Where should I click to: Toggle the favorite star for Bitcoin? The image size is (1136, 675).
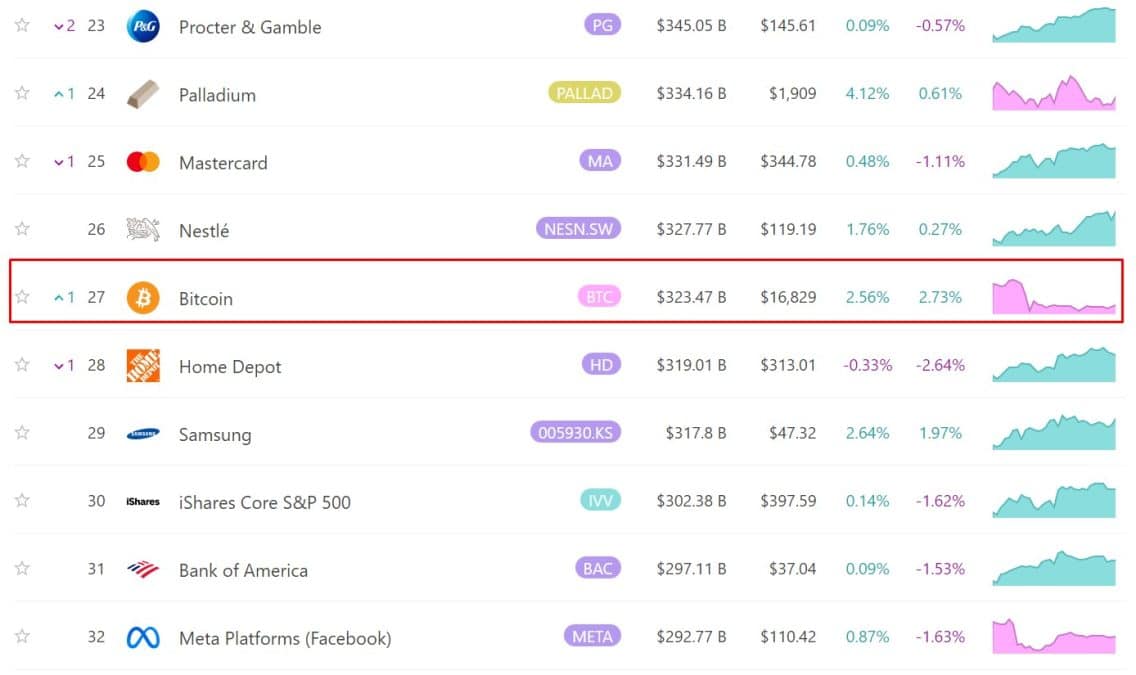coord(22,297)
